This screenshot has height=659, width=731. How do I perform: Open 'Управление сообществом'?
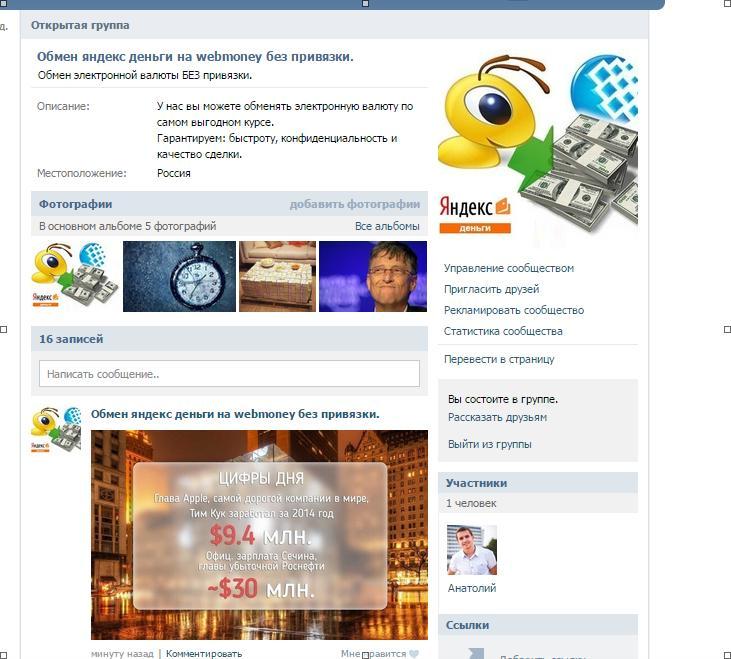tap(509, 268)
